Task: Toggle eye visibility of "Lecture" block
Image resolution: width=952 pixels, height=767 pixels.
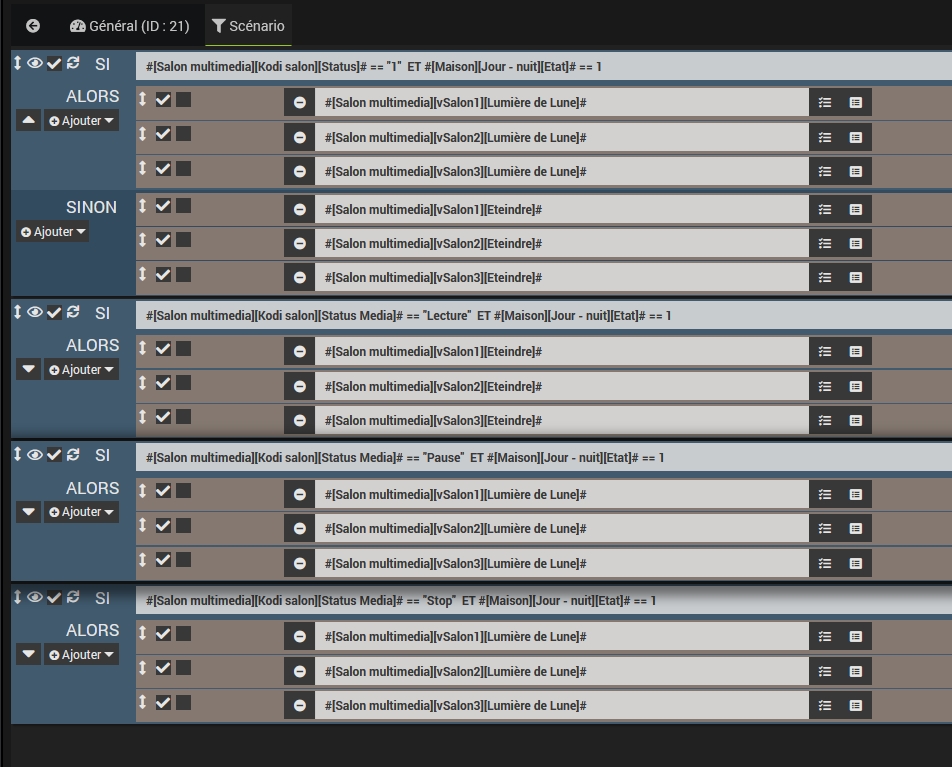Action: (x=35, y=312)
